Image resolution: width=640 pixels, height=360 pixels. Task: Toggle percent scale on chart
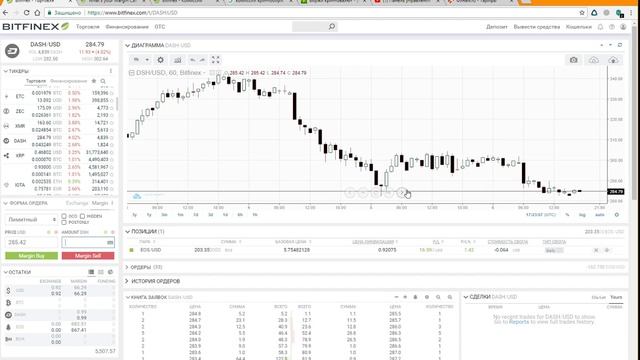click(x=567, y=215)
